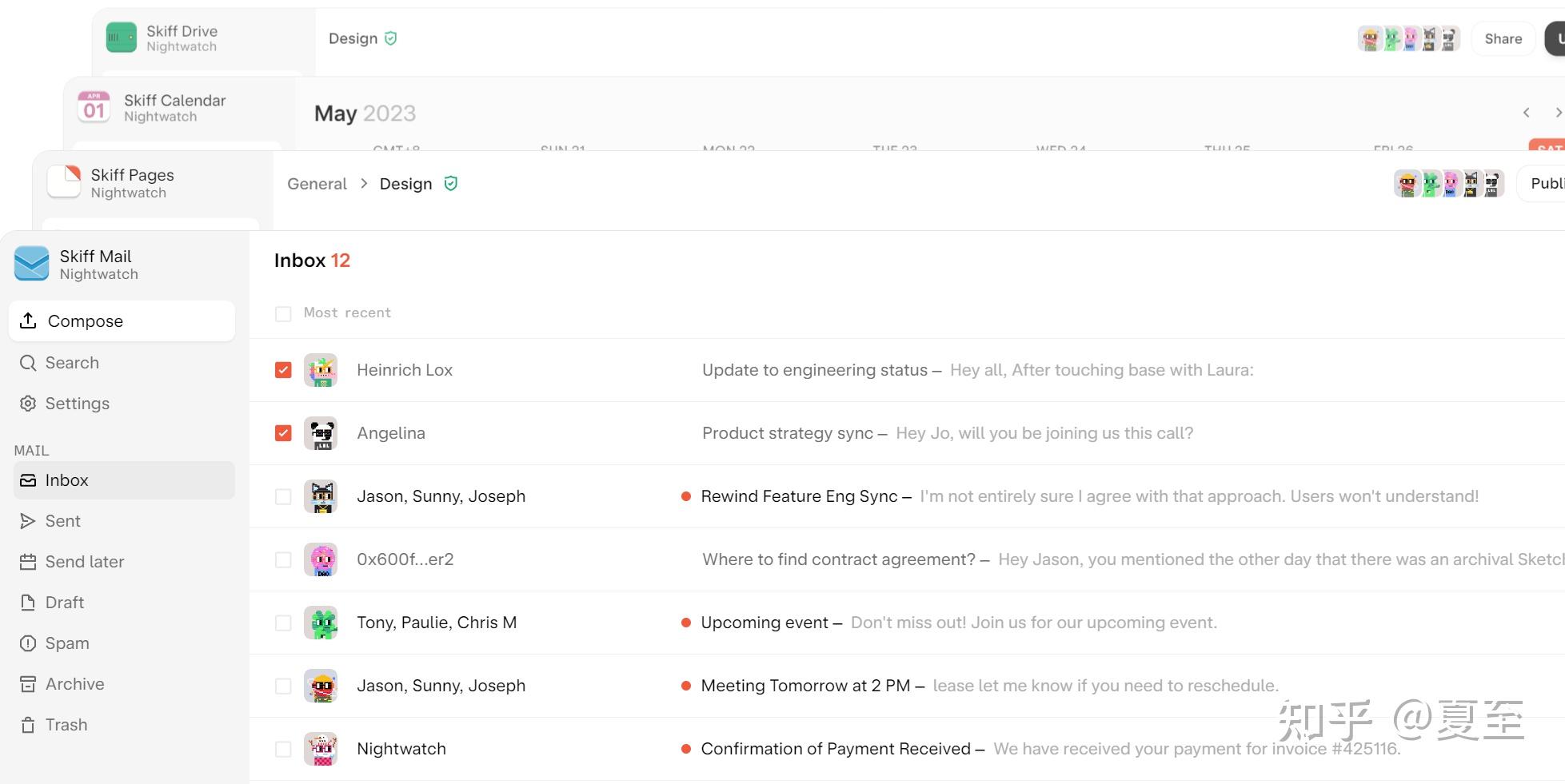Go to previous month with left chevron
This screenshot has width=1565, height=784.
pos(1526,113)
